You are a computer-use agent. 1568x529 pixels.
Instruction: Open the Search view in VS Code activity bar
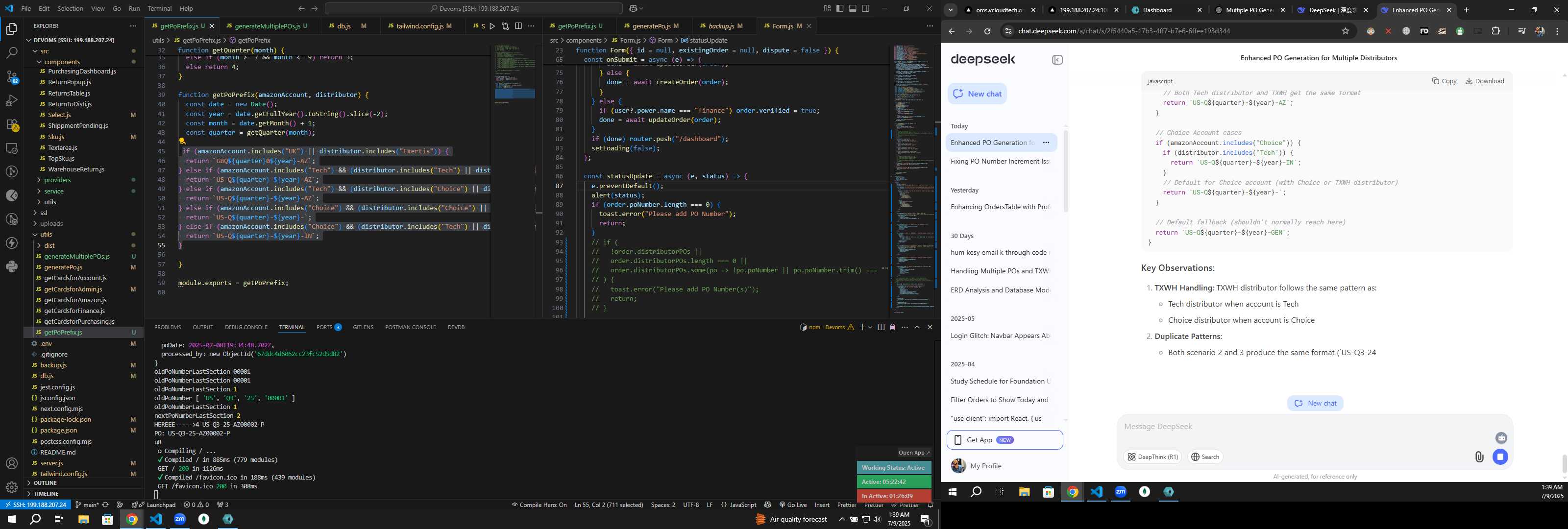(x=12, y=53)
